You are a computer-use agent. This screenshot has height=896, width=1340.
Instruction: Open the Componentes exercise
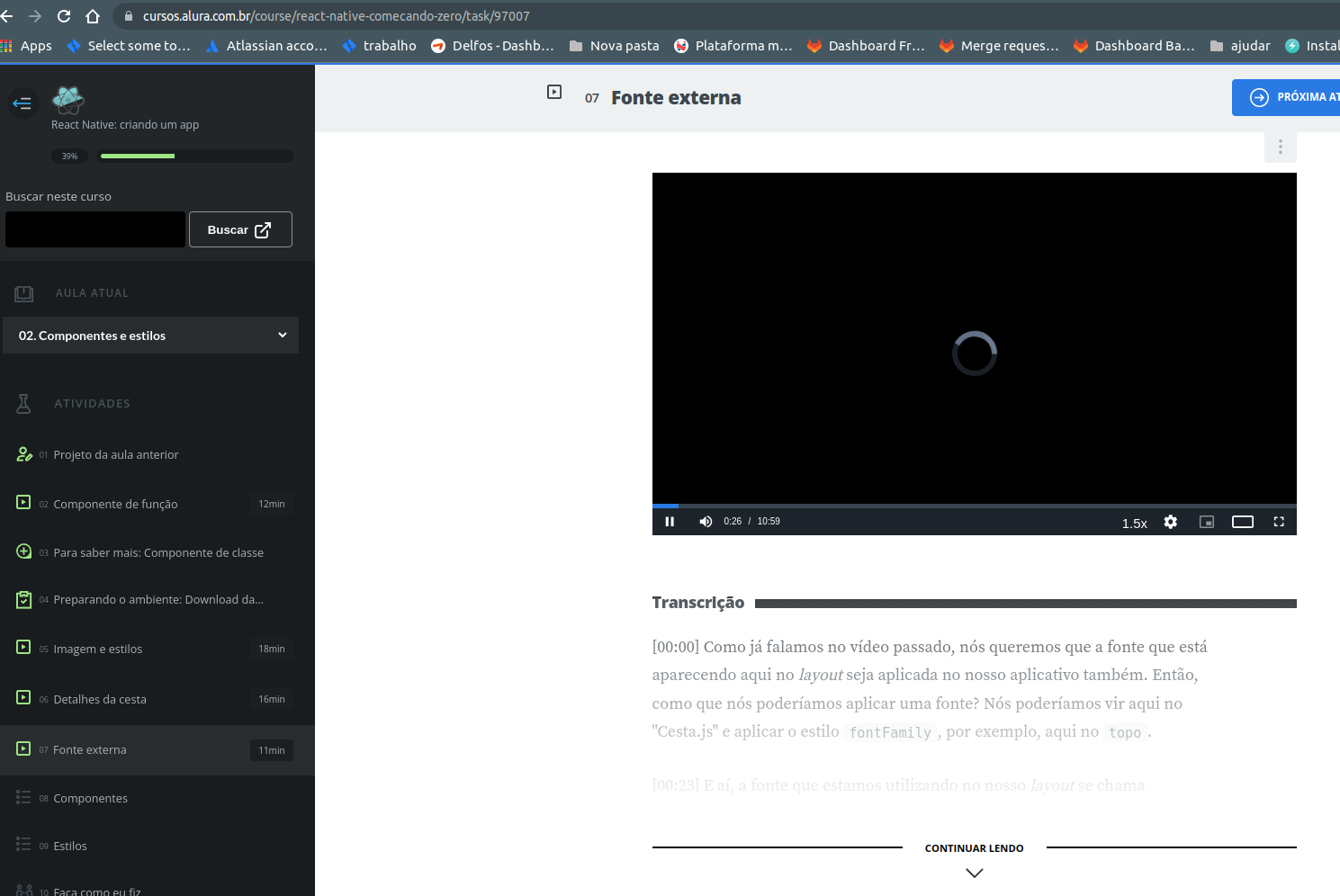pyautogui.click(x=90, y=798)
